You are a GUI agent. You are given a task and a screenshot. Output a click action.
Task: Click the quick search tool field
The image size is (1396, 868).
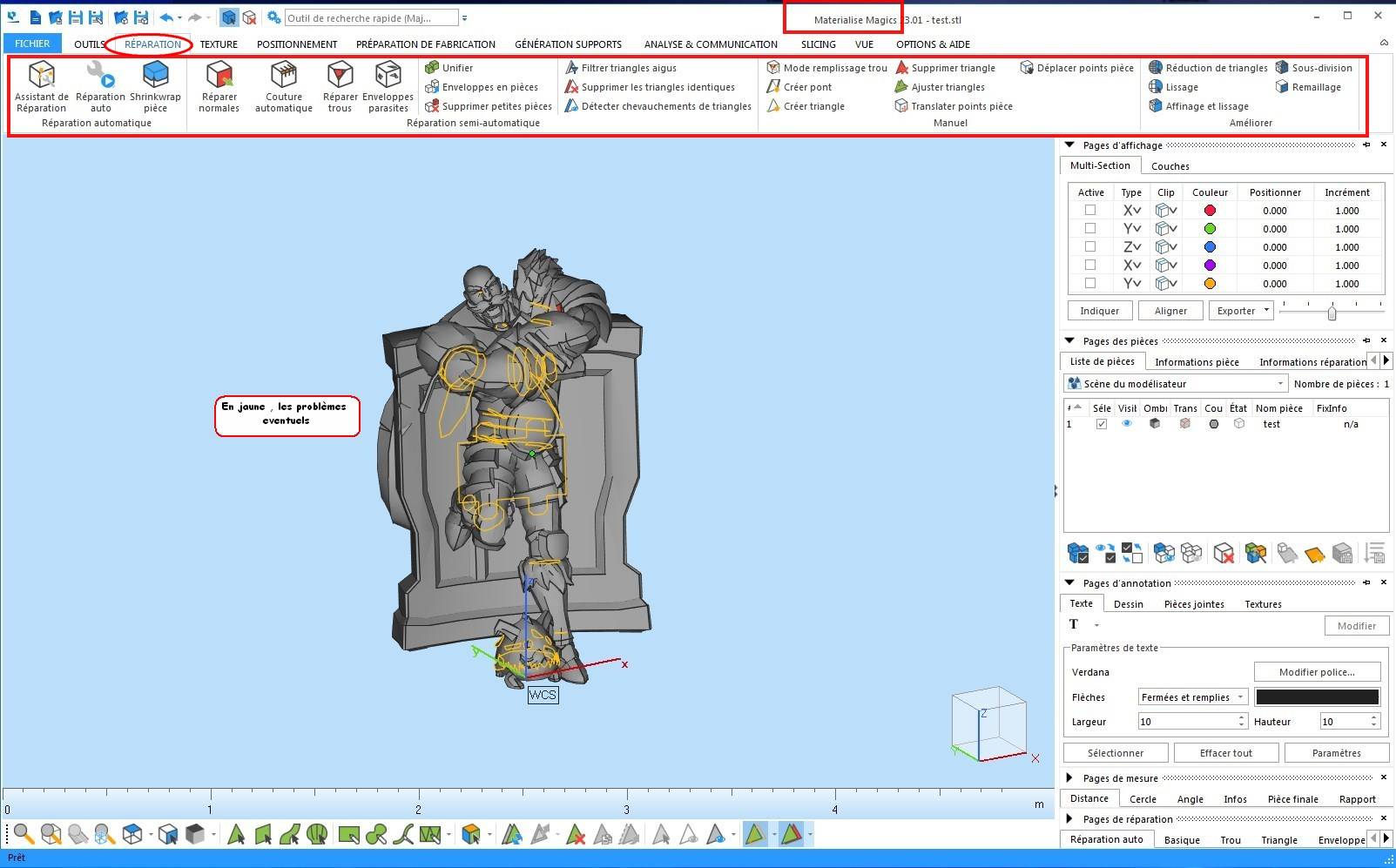point(371,18)
